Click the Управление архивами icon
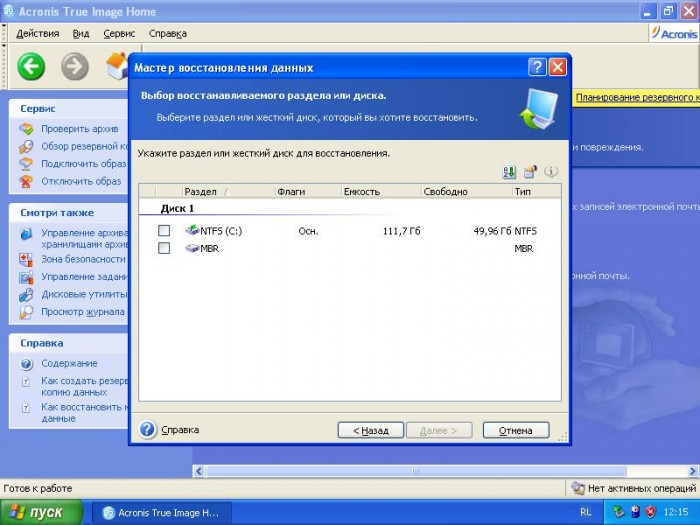 coord(26,233)
